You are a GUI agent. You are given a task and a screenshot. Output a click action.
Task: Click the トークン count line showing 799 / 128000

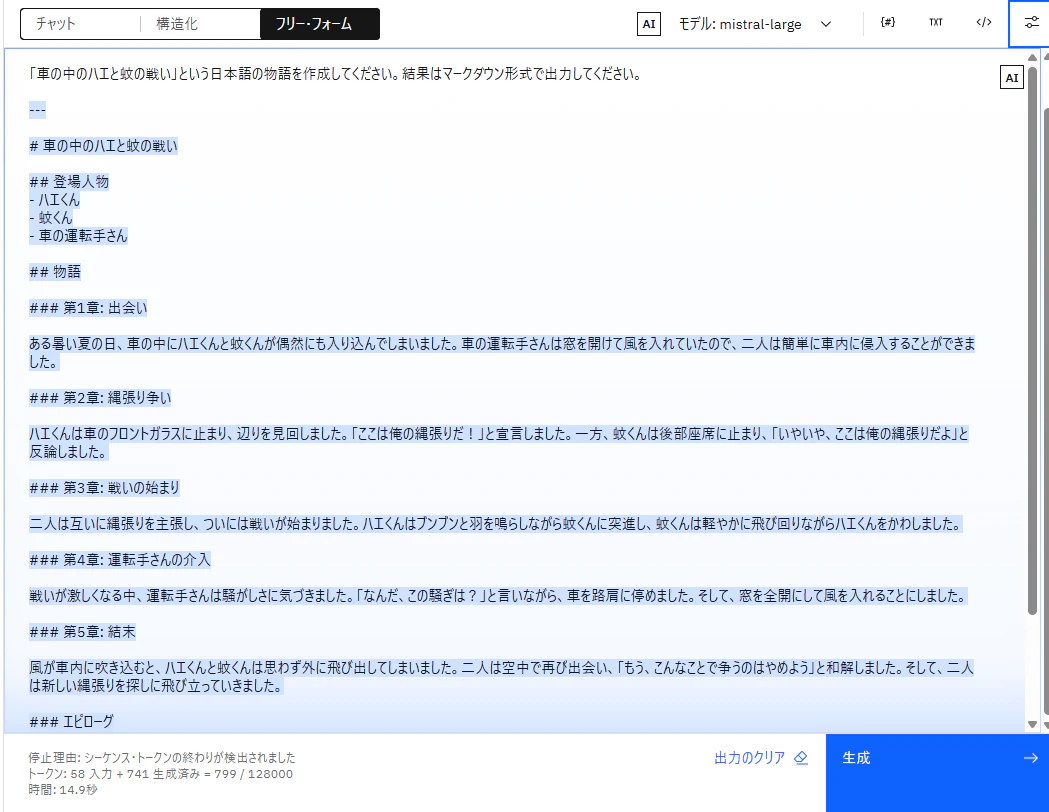(161, 774)
